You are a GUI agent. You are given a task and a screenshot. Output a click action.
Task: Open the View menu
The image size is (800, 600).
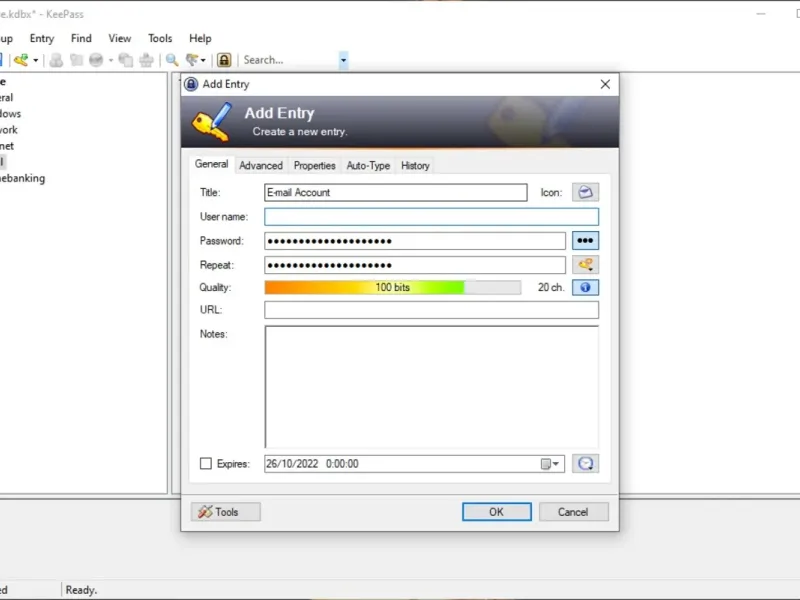coord(119,38)
